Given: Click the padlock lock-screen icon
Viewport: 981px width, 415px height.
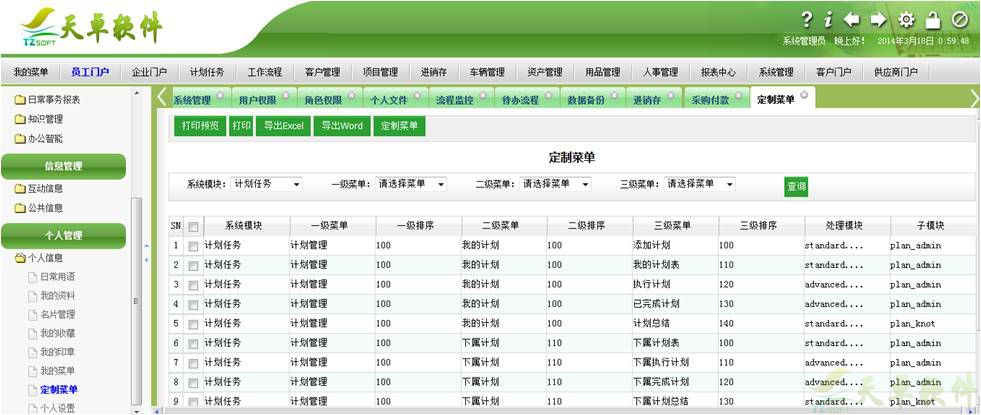Looking at the screenshot, I should [933, 19].
